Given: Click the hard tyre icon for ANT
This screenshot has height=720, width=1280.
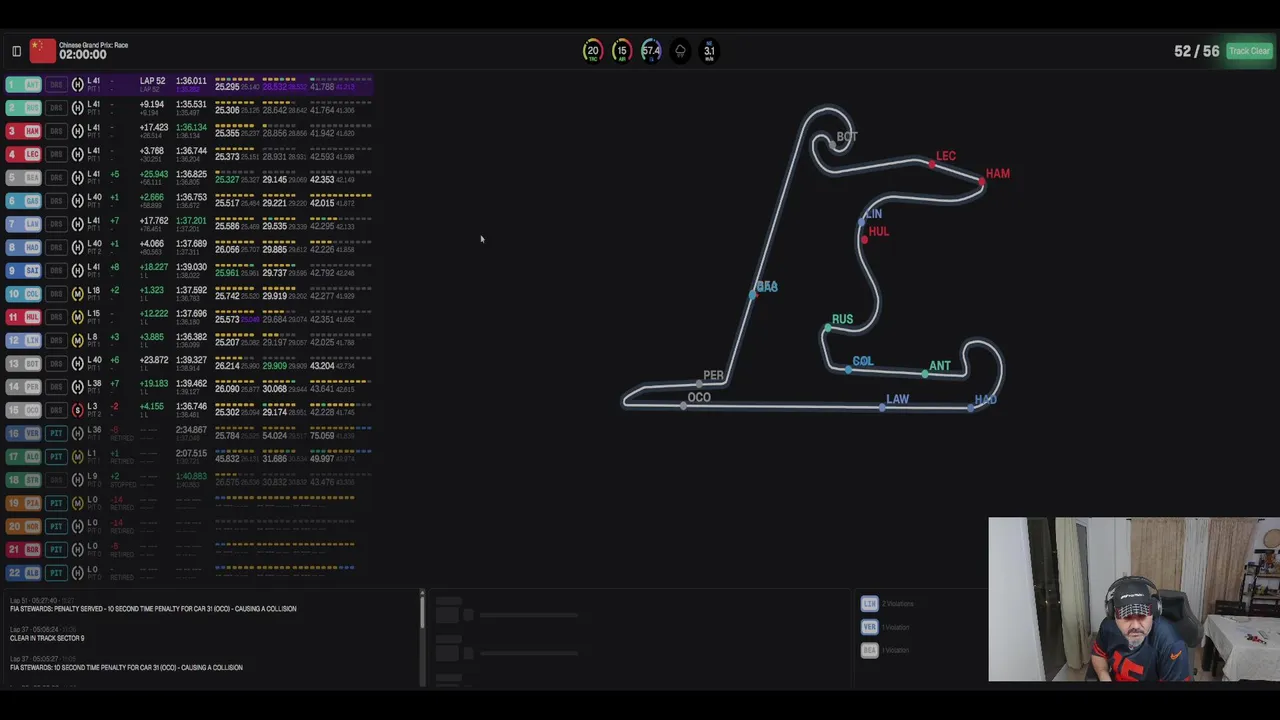Looking at the screenshot, I should tap(78, 85).
